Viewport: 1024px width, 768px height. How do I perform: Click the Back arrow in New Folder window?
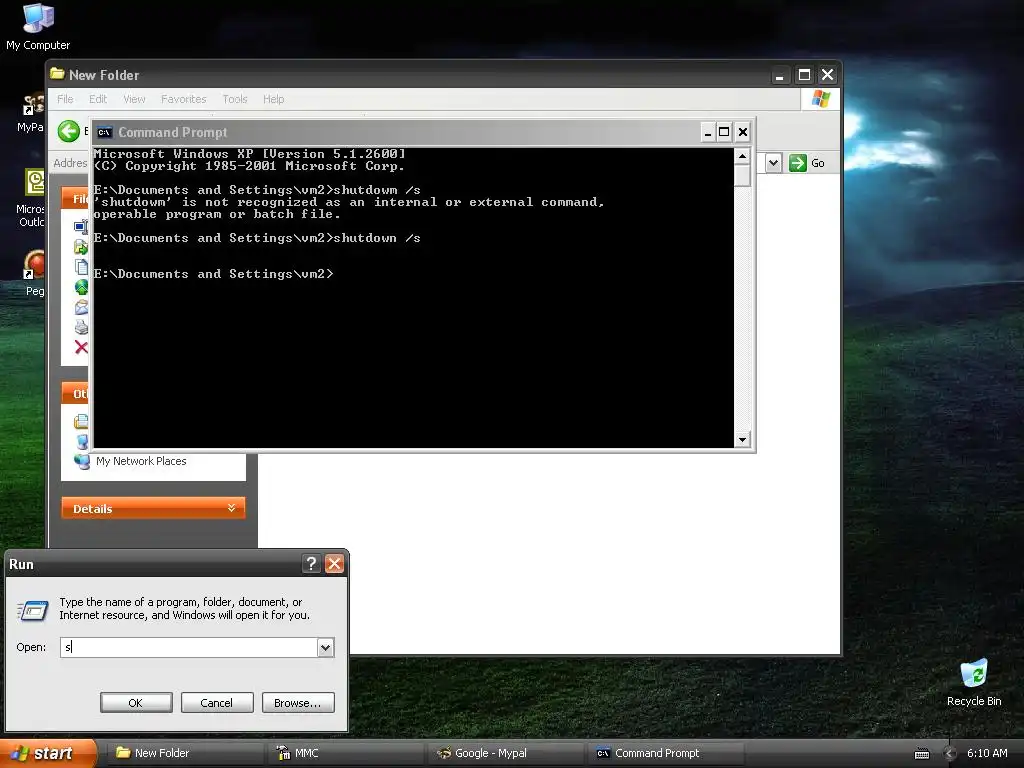coord(69,131)
